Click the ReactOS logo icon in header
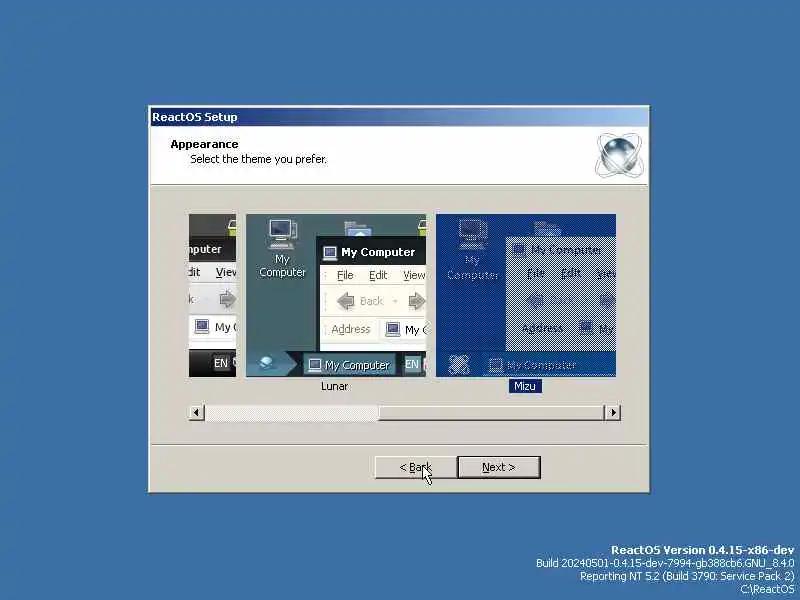800x600 pixels. coord(619,155)
